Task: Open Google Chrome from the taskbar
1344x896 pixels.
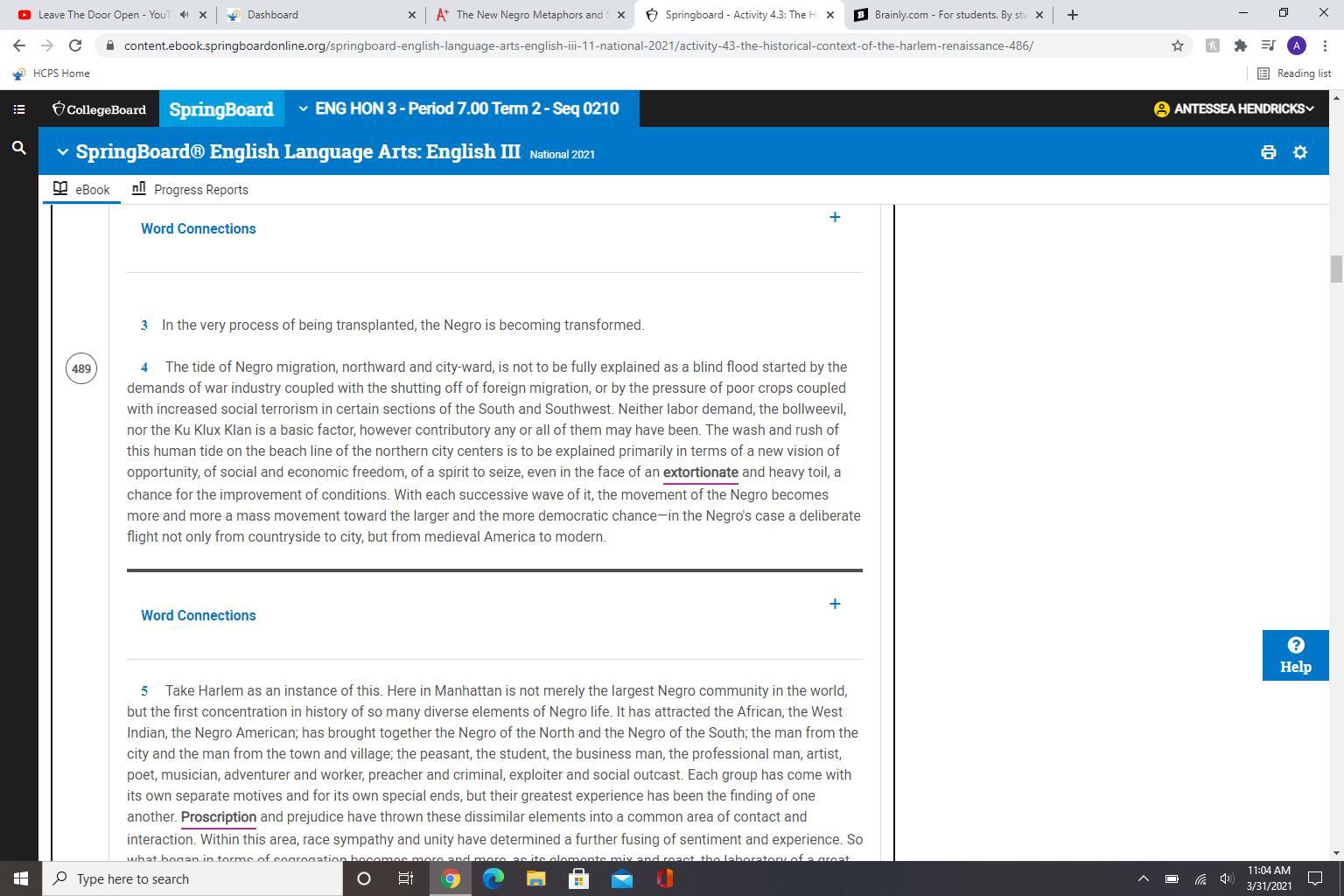Action: pyautogui.click(x=451, y=878)
